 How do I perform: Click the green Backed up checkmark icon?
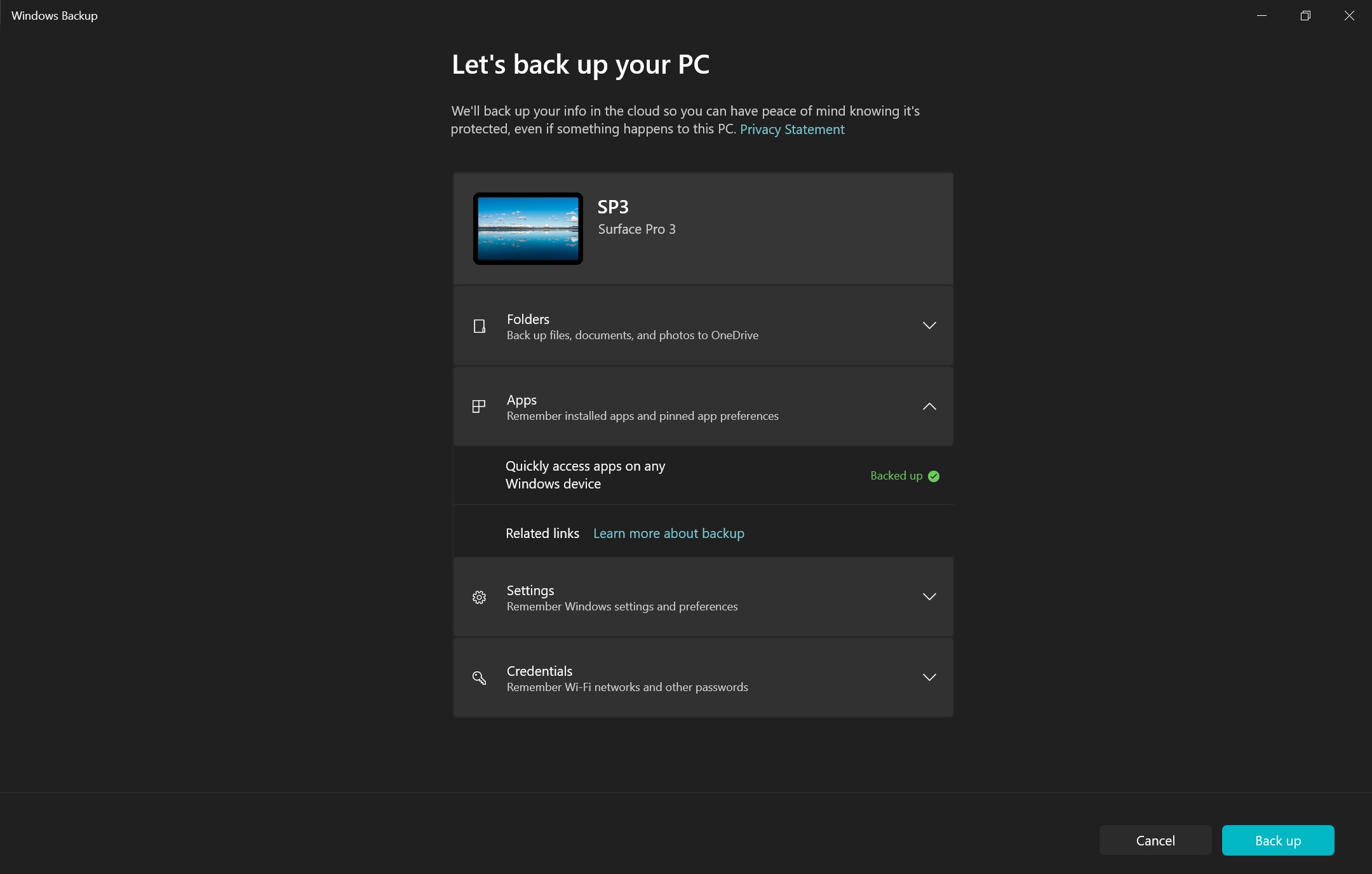pos(934,476)
